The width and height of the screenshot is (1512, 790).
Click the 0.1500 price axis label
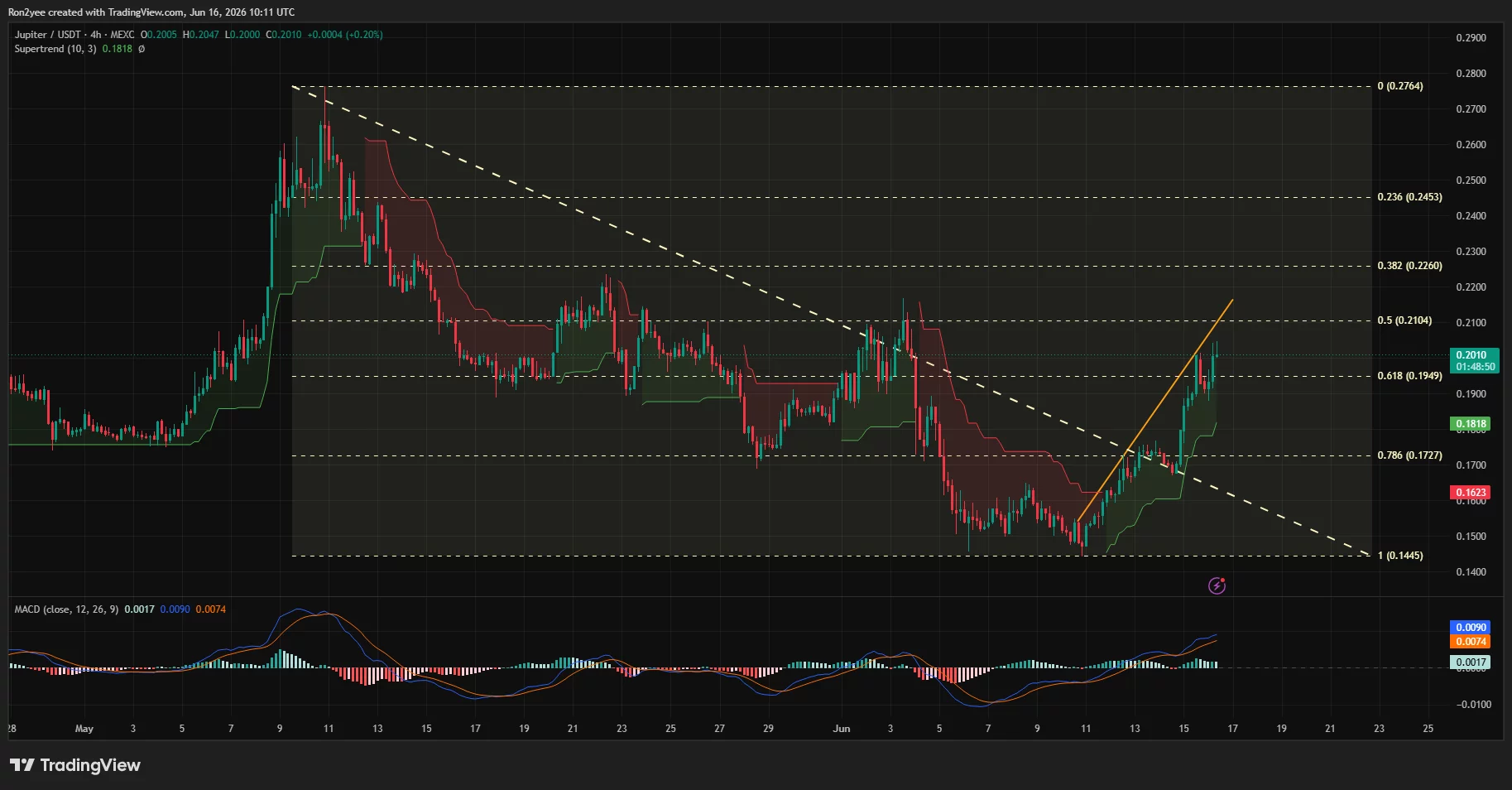[x=1471, y=537]
